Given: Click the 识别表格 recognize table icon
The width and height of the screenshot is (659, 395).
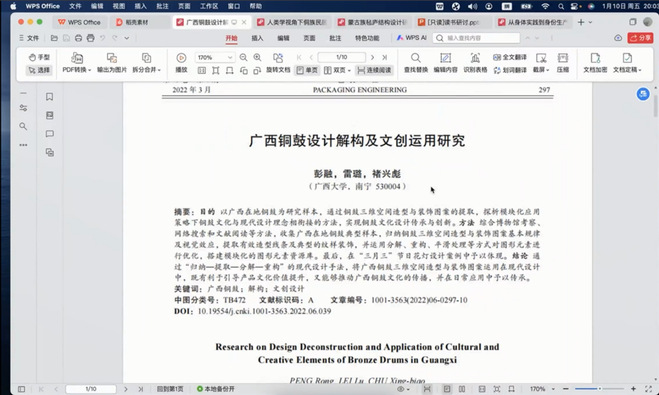Looking at the screenshot, I should pos(475,63).
